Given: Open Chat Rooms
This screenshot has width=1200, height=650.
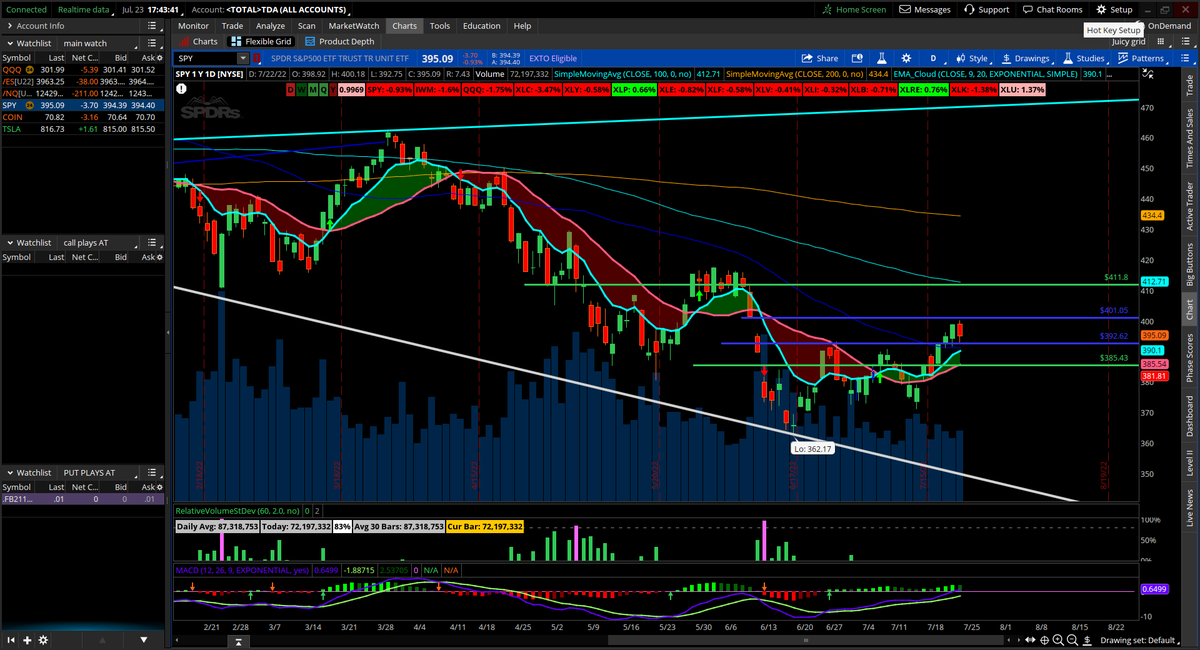Looking at the screenshot, I should tap(1052, 9).
